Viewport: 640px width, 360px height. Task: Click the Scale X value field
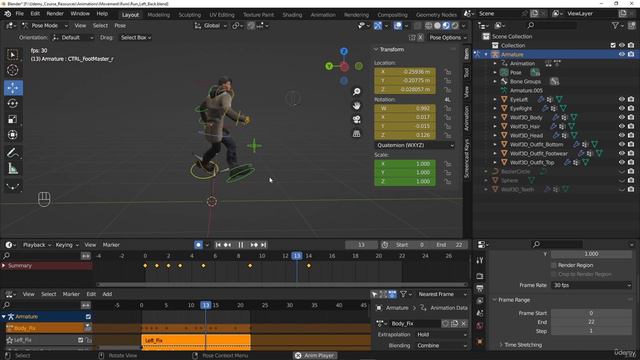(405, 164)
